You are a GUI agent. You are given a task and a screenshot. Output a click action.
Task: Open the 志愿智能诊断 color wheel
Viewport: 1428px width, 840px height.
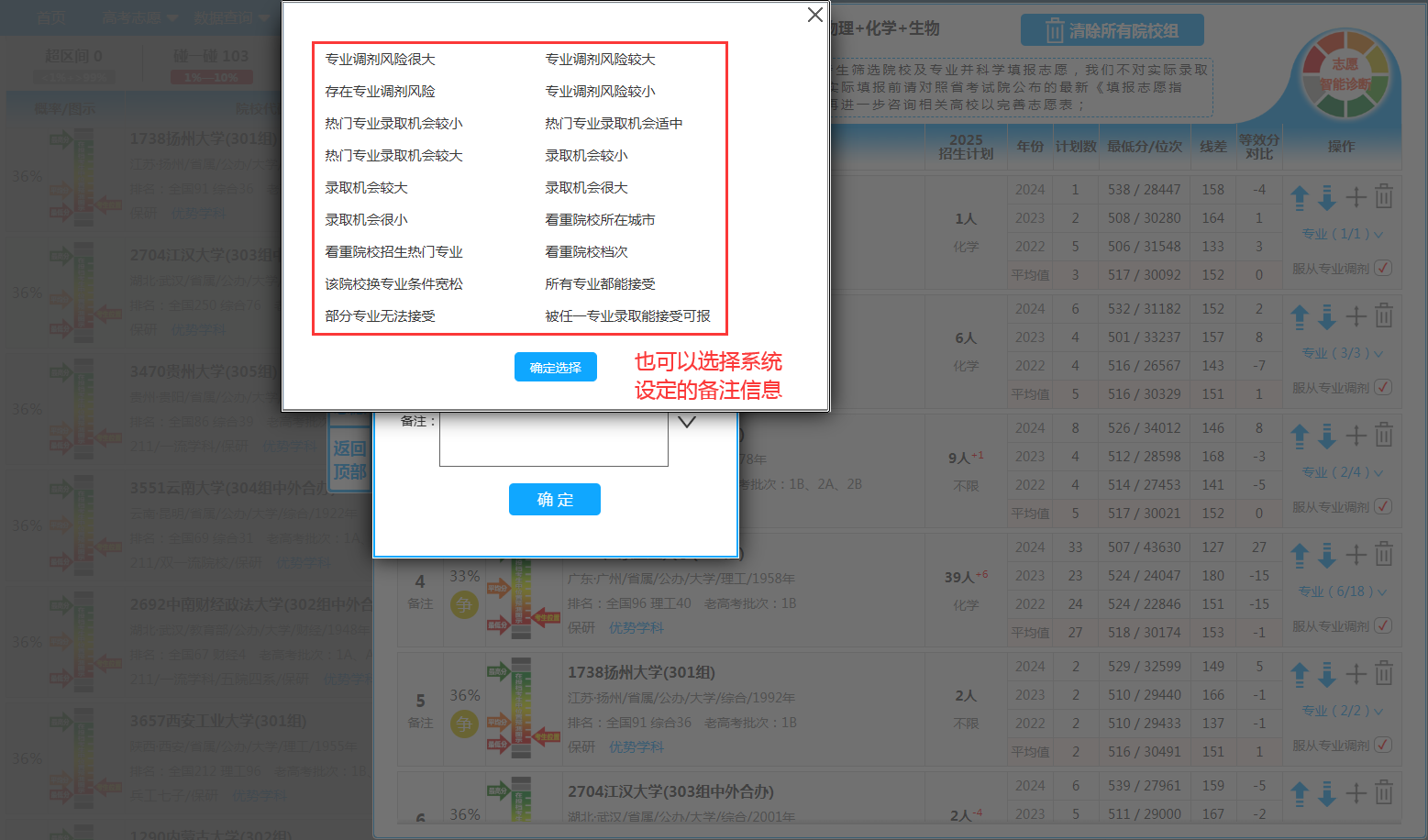[x=1345, y=74]
